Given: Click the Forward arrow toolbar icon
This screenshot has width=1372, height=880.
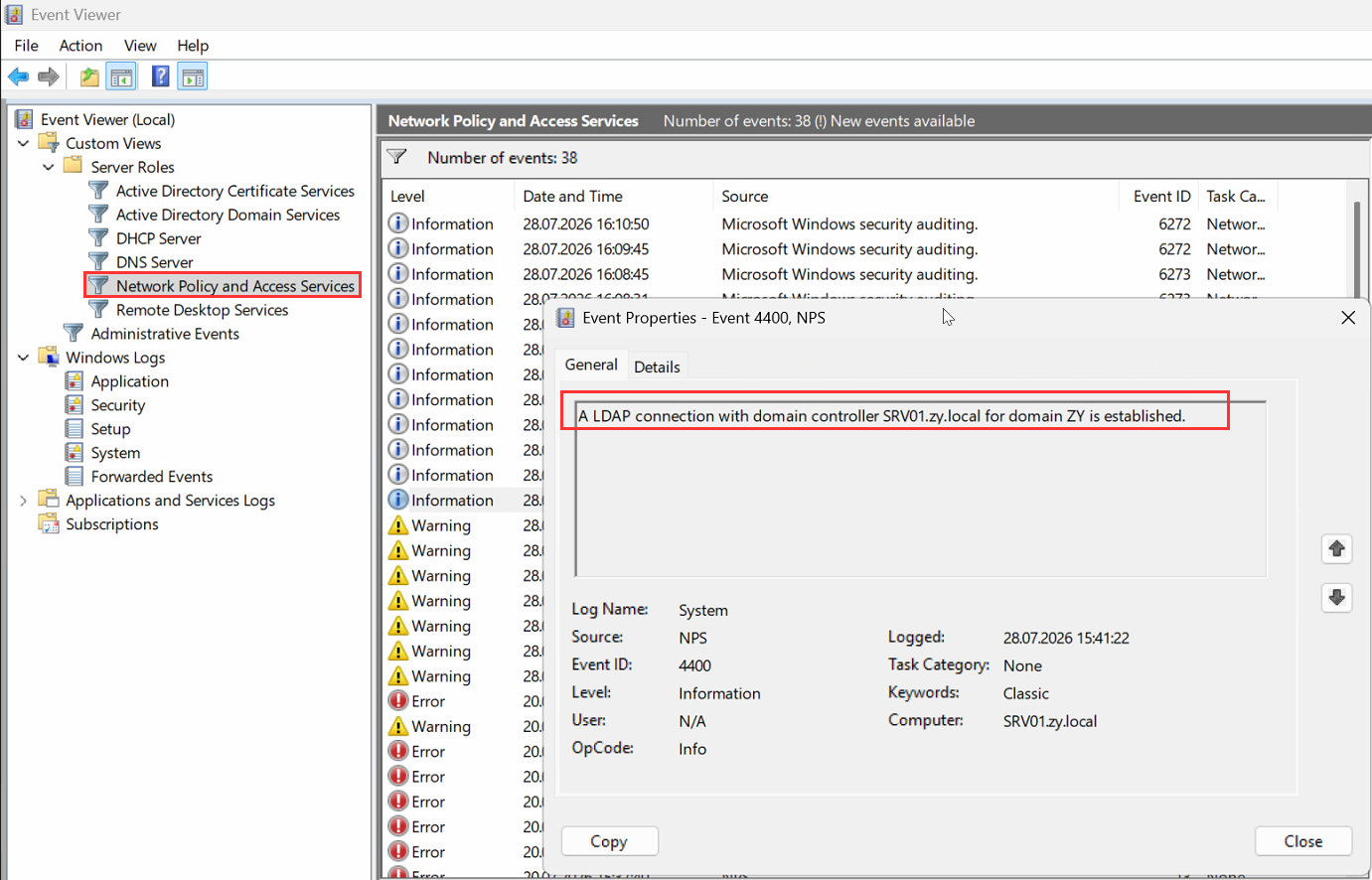Looking at the screenshot, I should tap(49, 76).
